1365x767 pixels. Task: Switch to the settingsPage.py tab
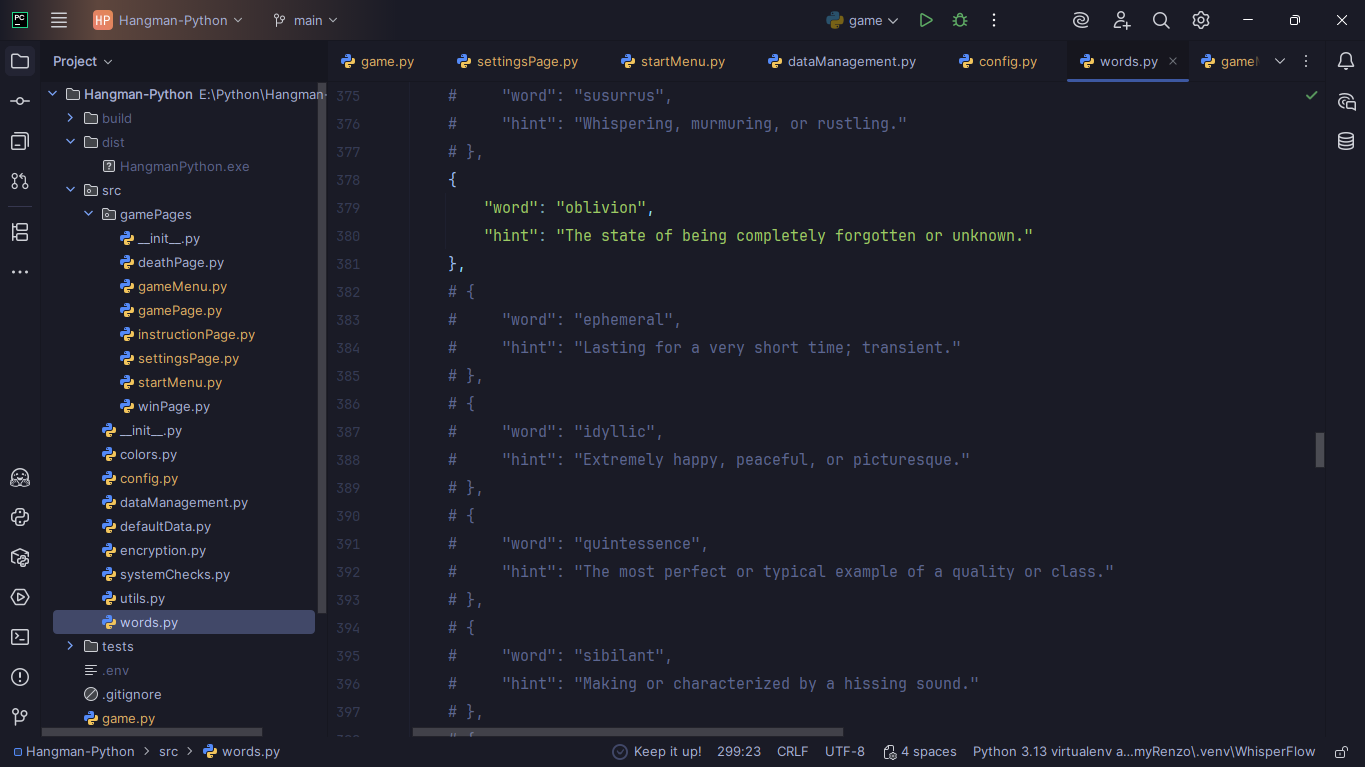(x=517, y=61)
